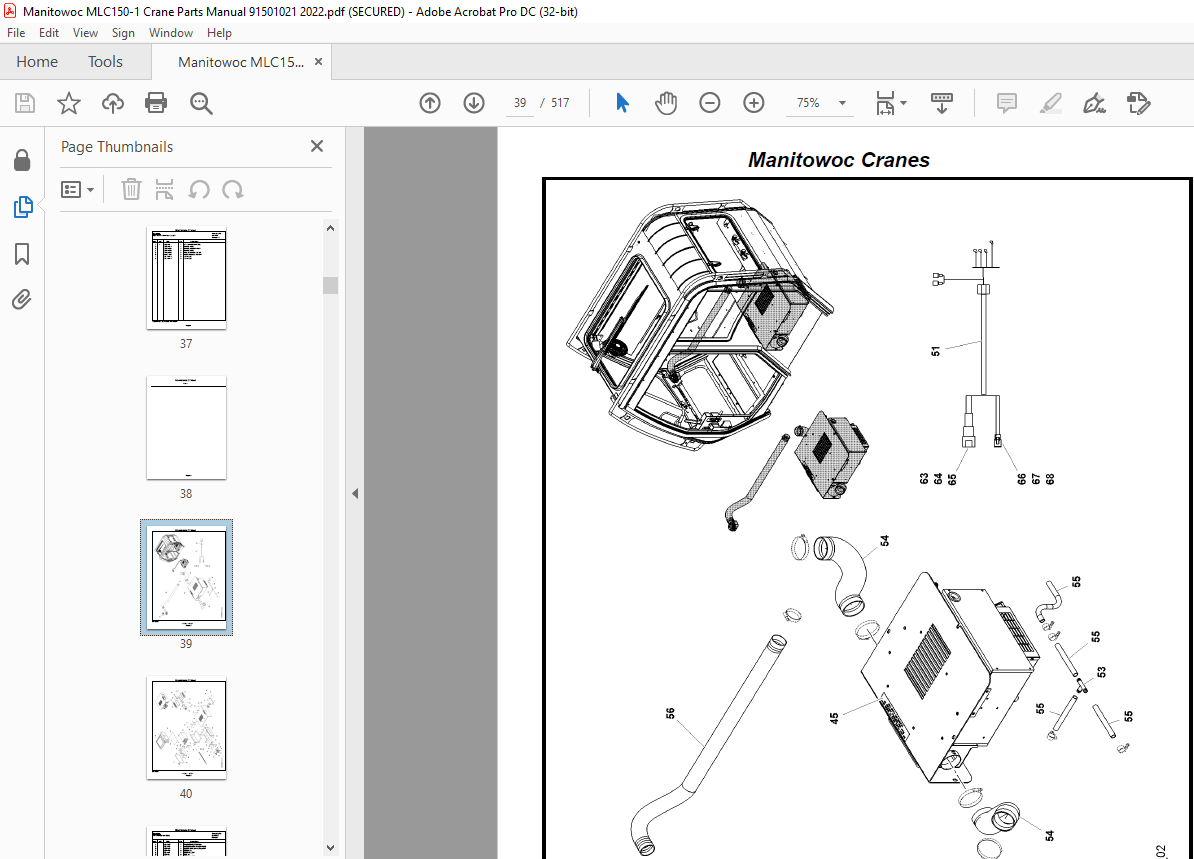Delete selected page with trash icon

point(131,189)
